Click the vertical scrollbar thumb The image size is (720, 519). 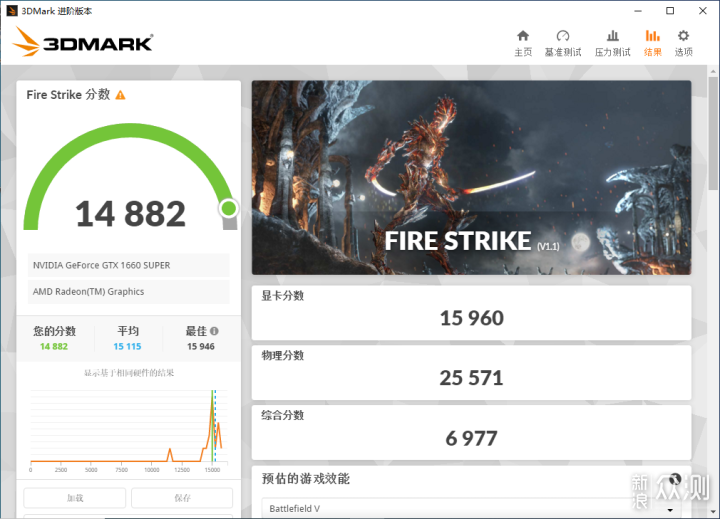[713, 133]
